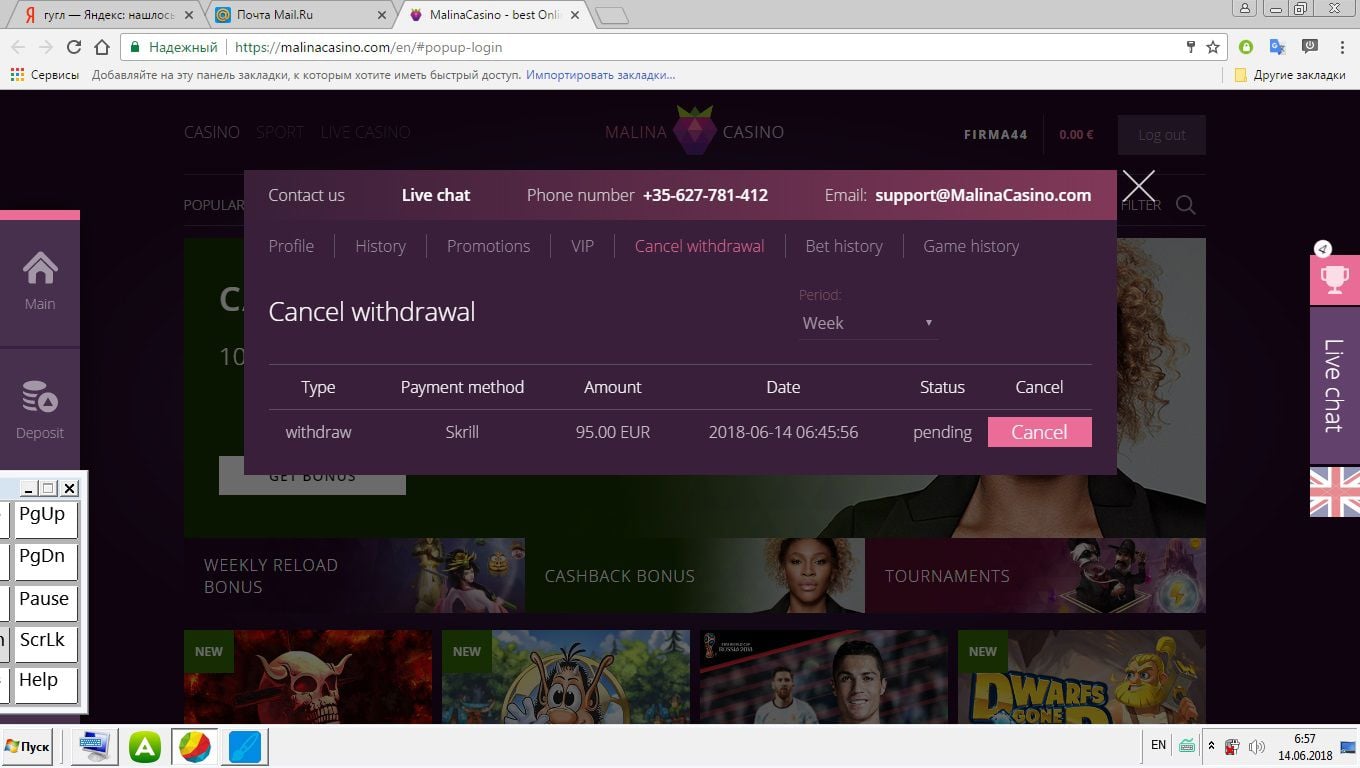Click the saved password key icon
This screenshot has width=1360, height=768.
tap(1190, 47)
